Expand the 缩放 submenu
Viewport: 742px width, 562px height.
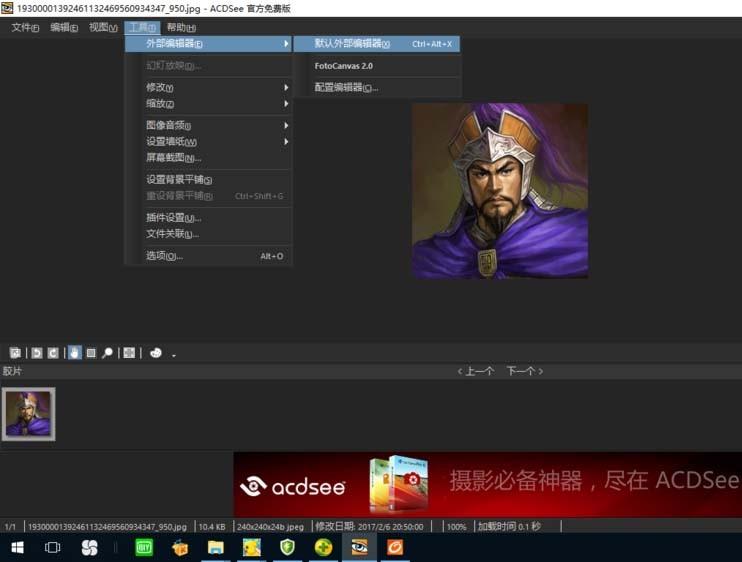click(208, 104)
